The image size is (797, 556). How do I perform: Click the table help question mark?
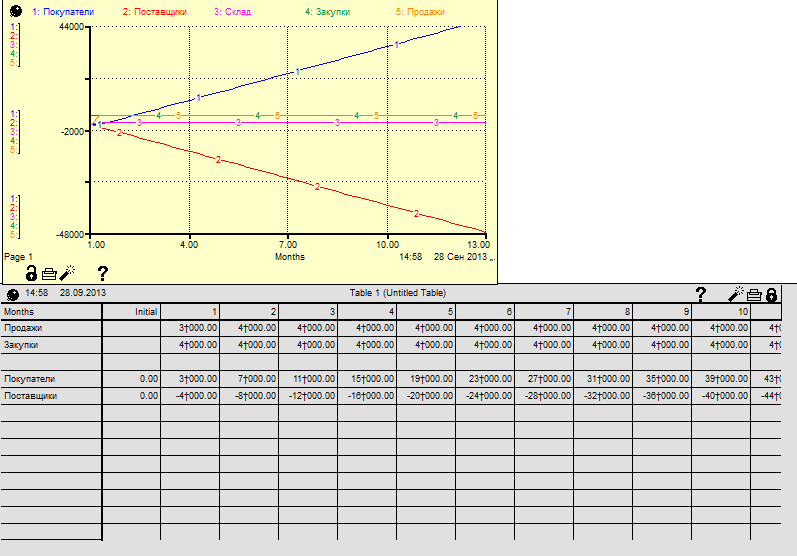click(700, 294)
